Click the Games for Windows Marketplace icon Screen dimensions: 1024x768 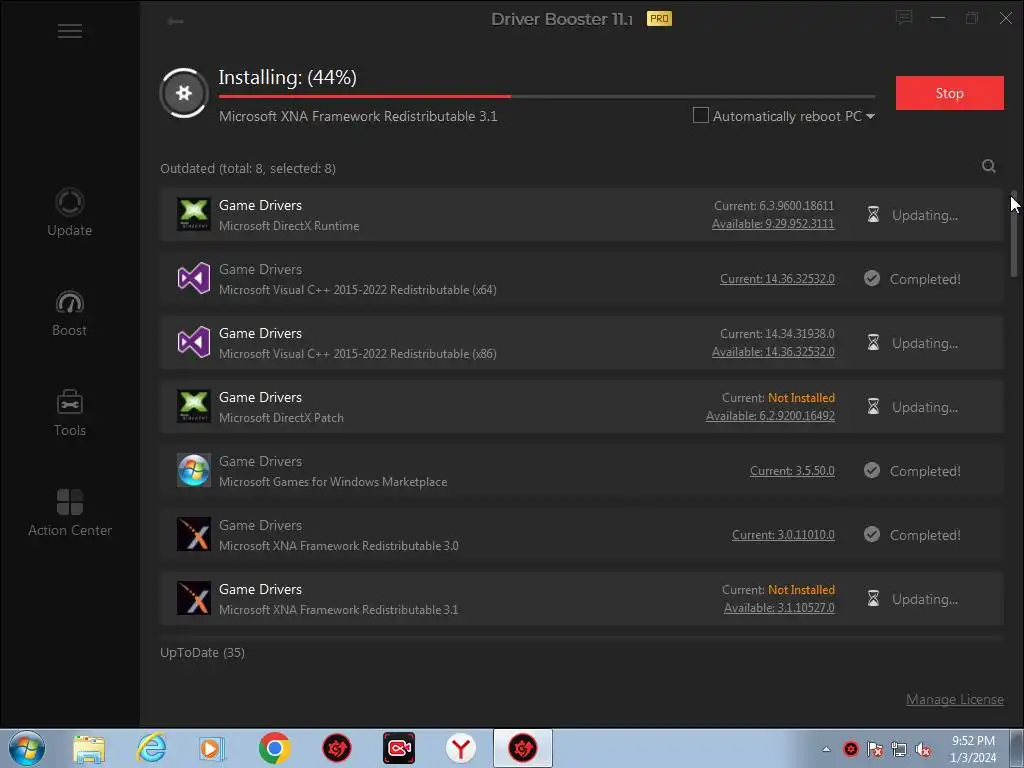pos(194,470)
